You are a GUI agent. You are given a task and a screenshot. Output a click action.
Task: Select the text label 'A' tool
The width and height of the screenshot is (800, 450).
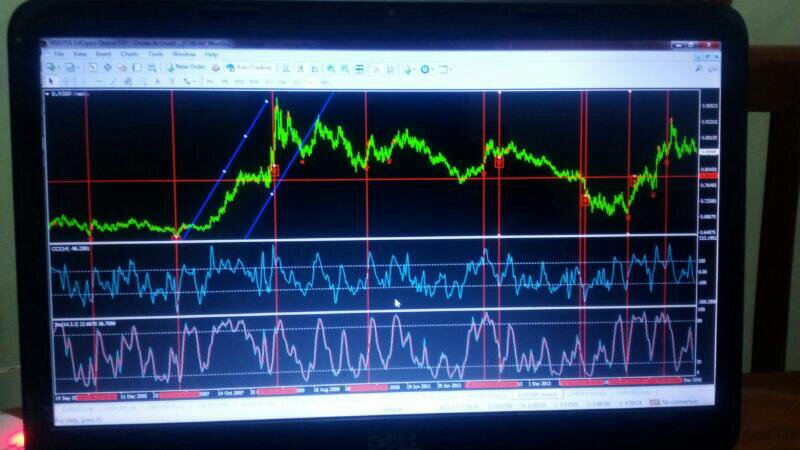tap(157, 80)
